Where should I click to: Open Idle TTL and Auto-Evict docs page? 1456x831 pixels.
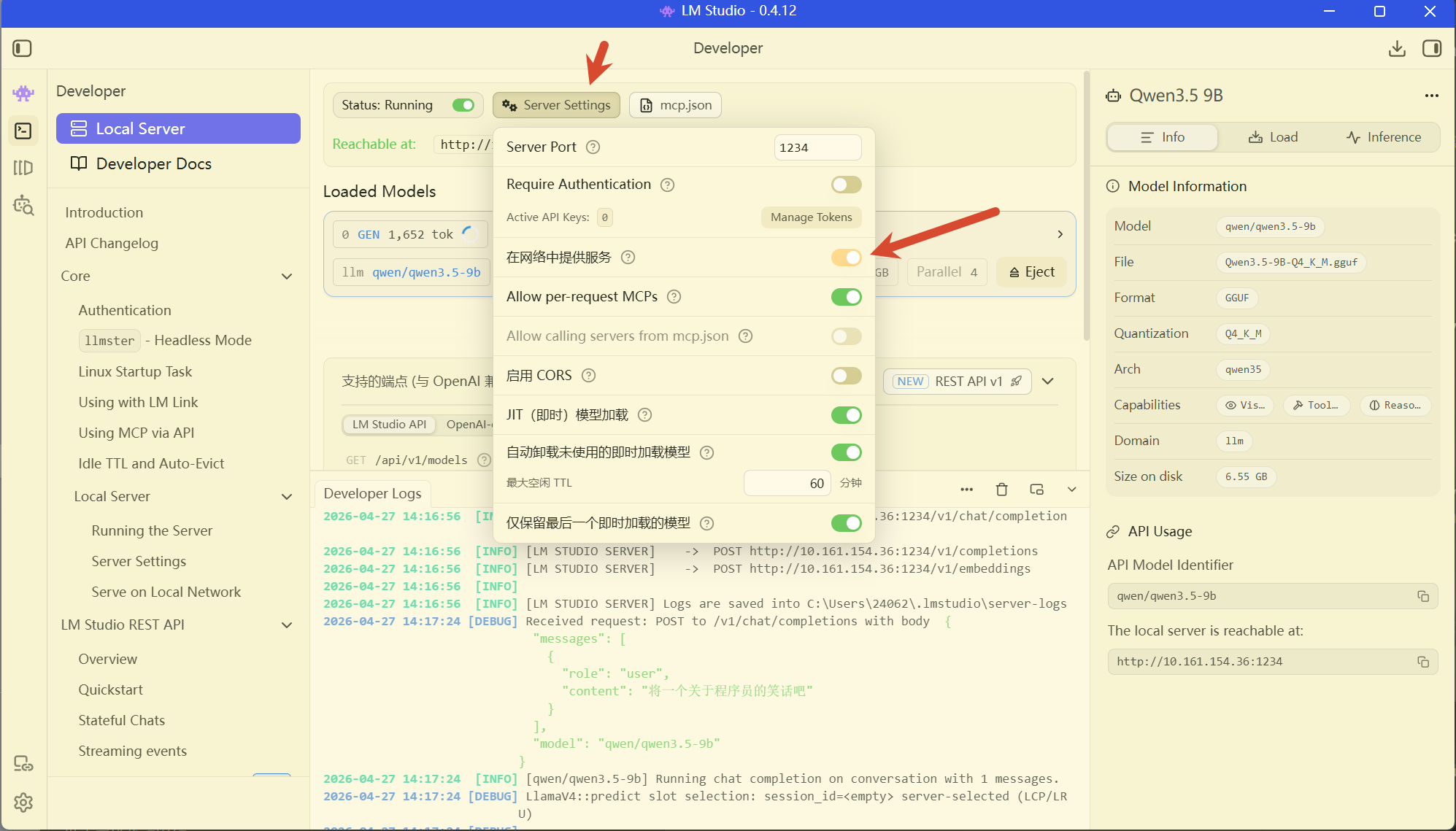tap(151, 464)
